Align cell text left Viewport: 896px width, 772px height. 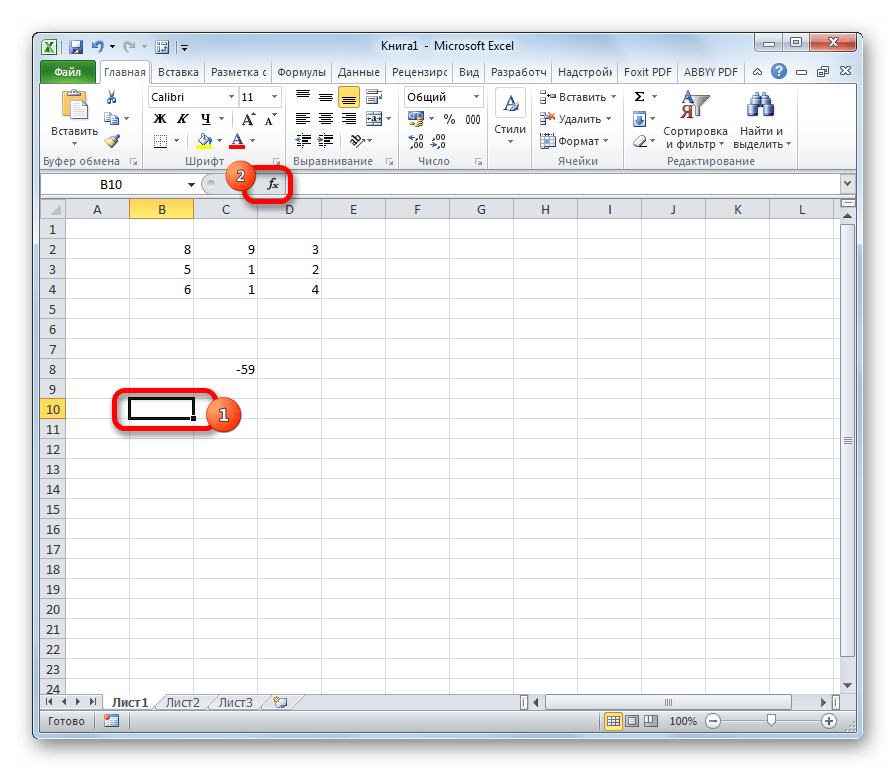tap(303, 119)
